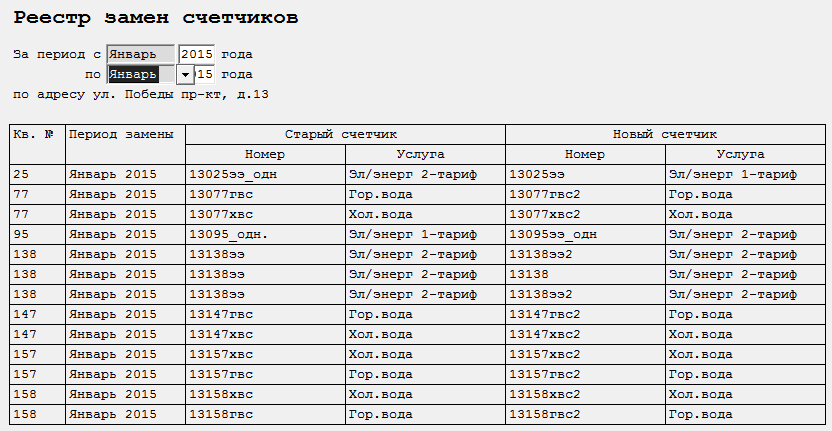The image size is (832, 431).
Task: Select old meter 13147гвс cell
Action: (265, 315)
